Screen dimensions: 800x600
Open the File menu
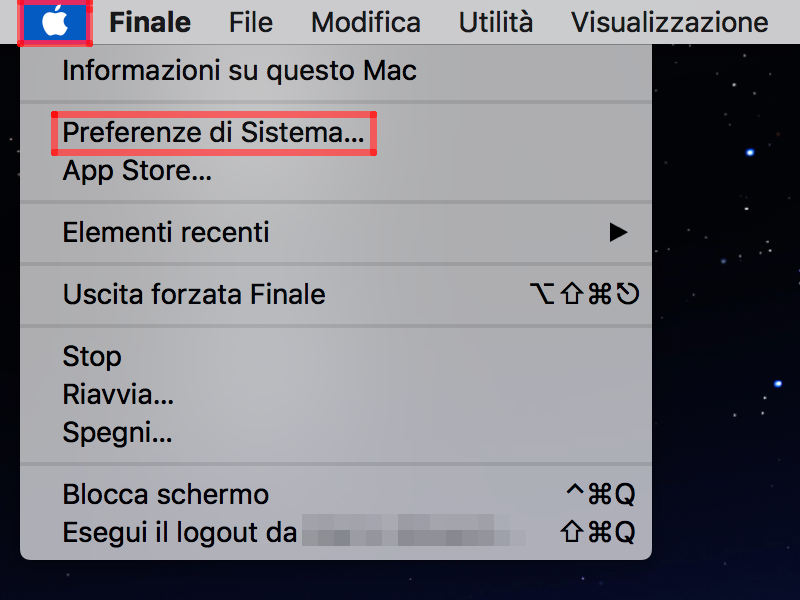tap(251, 22)
